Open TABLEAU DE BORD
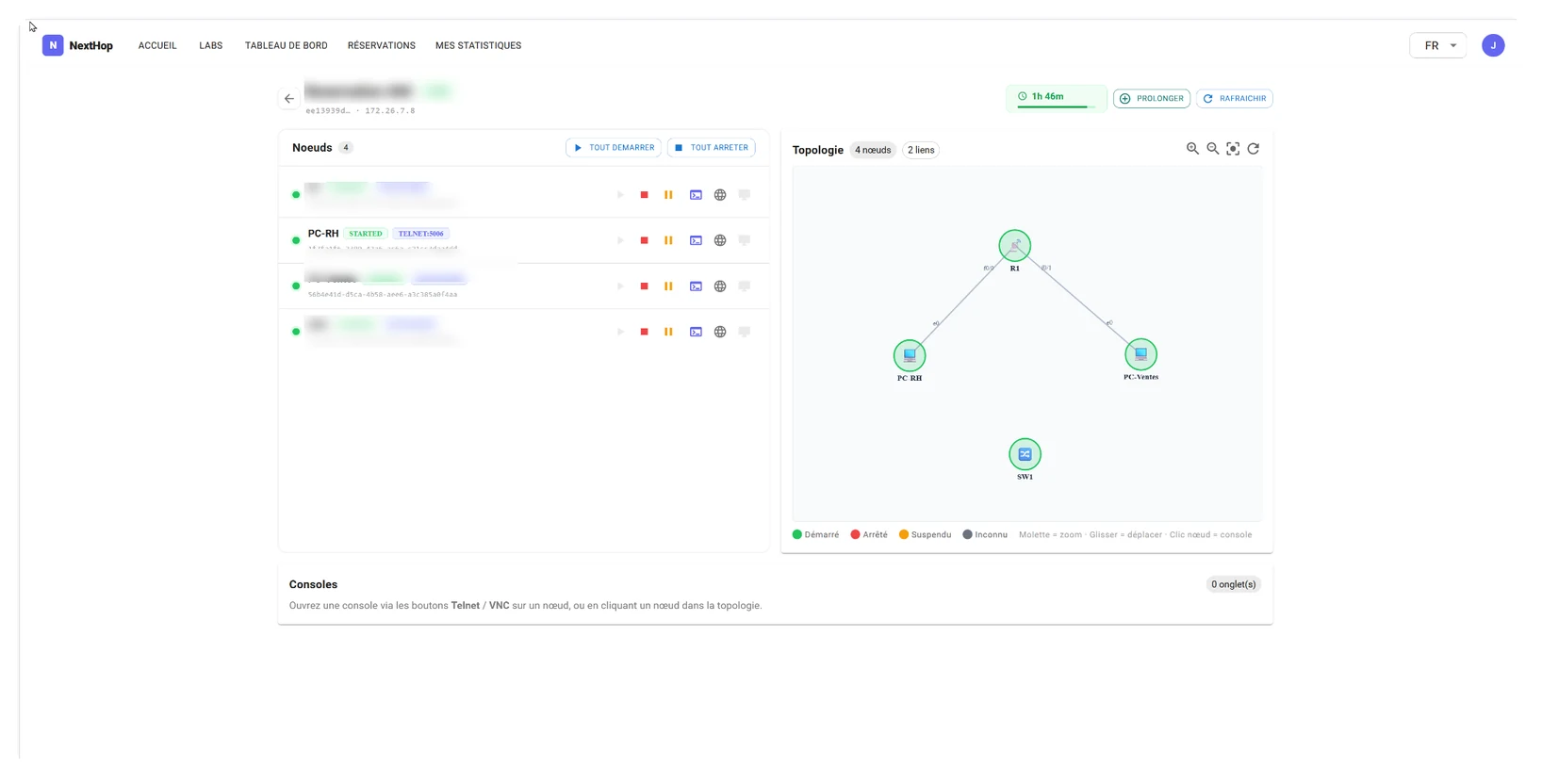 287,45
